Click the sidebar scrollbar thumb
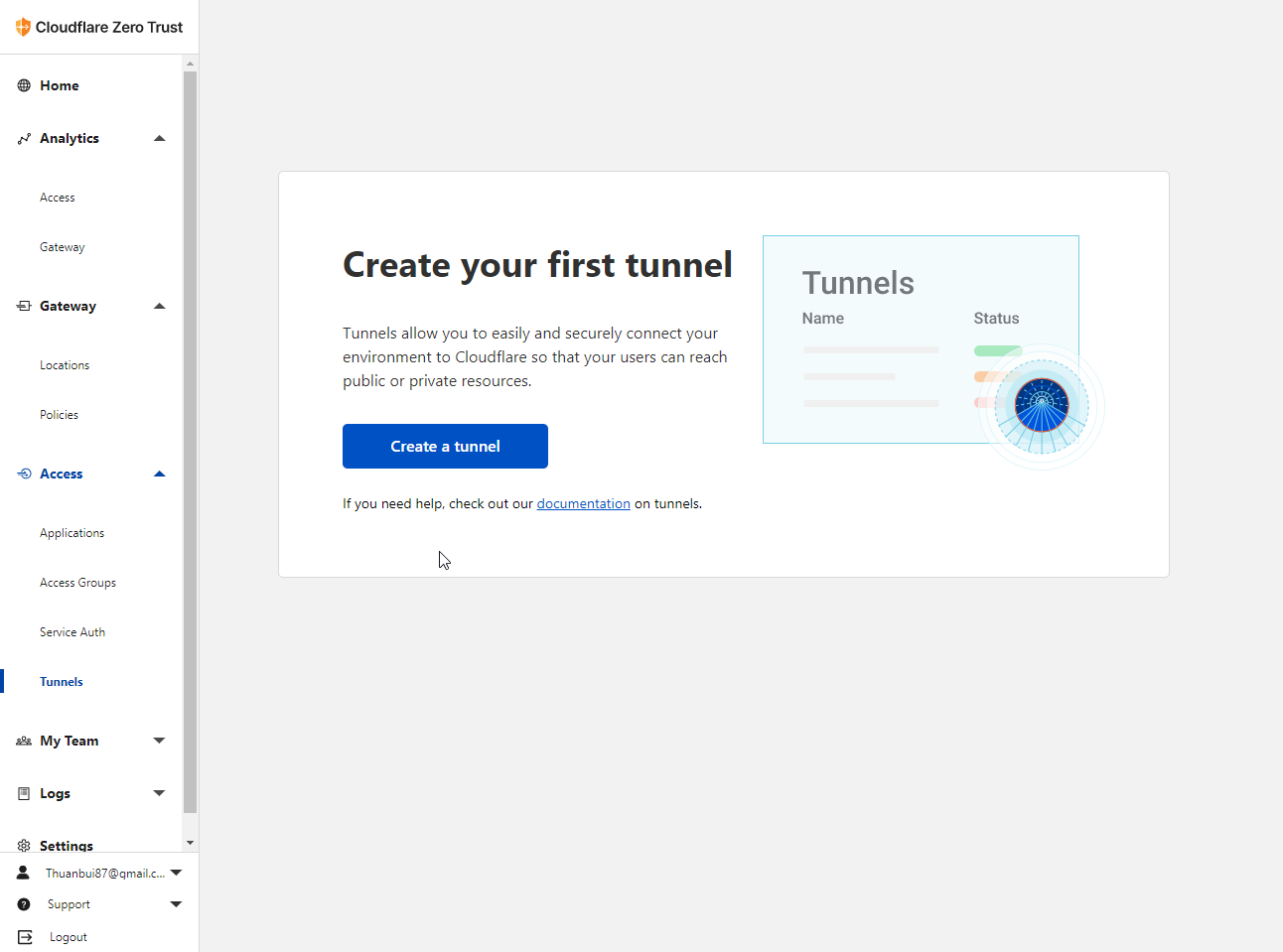1283x952 pixels. pyautogui.click(x=191, y=443)
